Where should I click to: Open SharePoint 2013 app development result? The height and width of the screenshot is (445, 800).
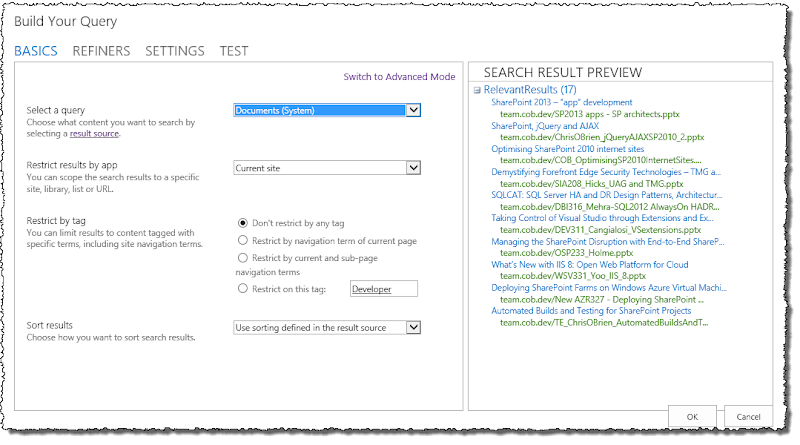pos(562,102)
